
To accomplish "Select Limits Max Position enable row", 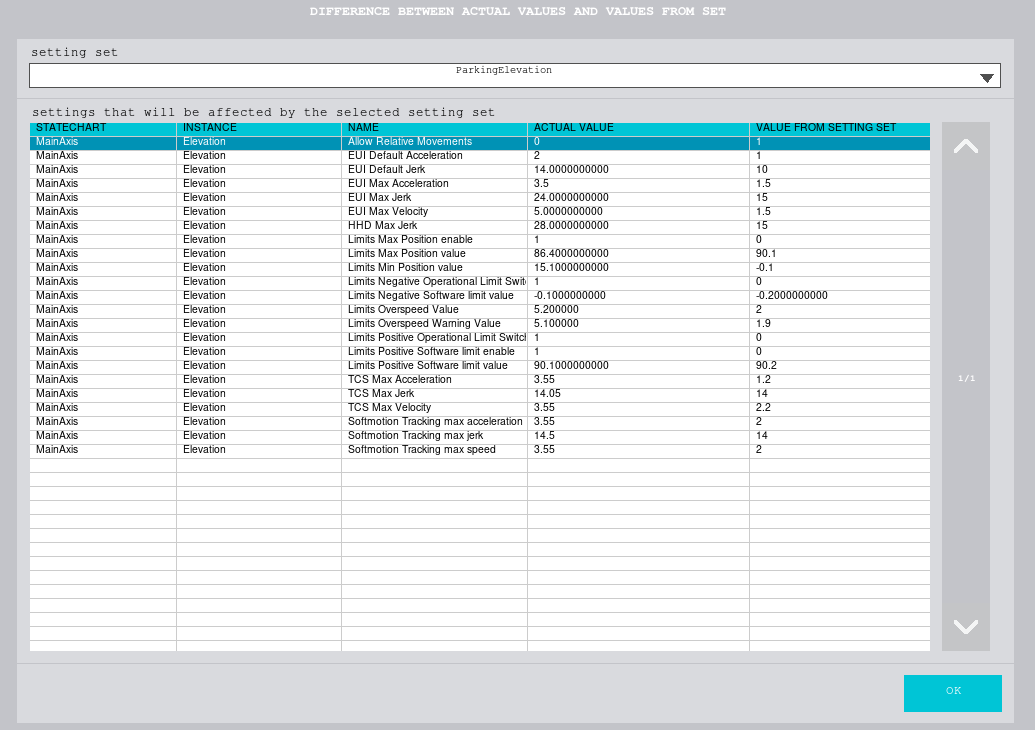I will coord(480,240).
